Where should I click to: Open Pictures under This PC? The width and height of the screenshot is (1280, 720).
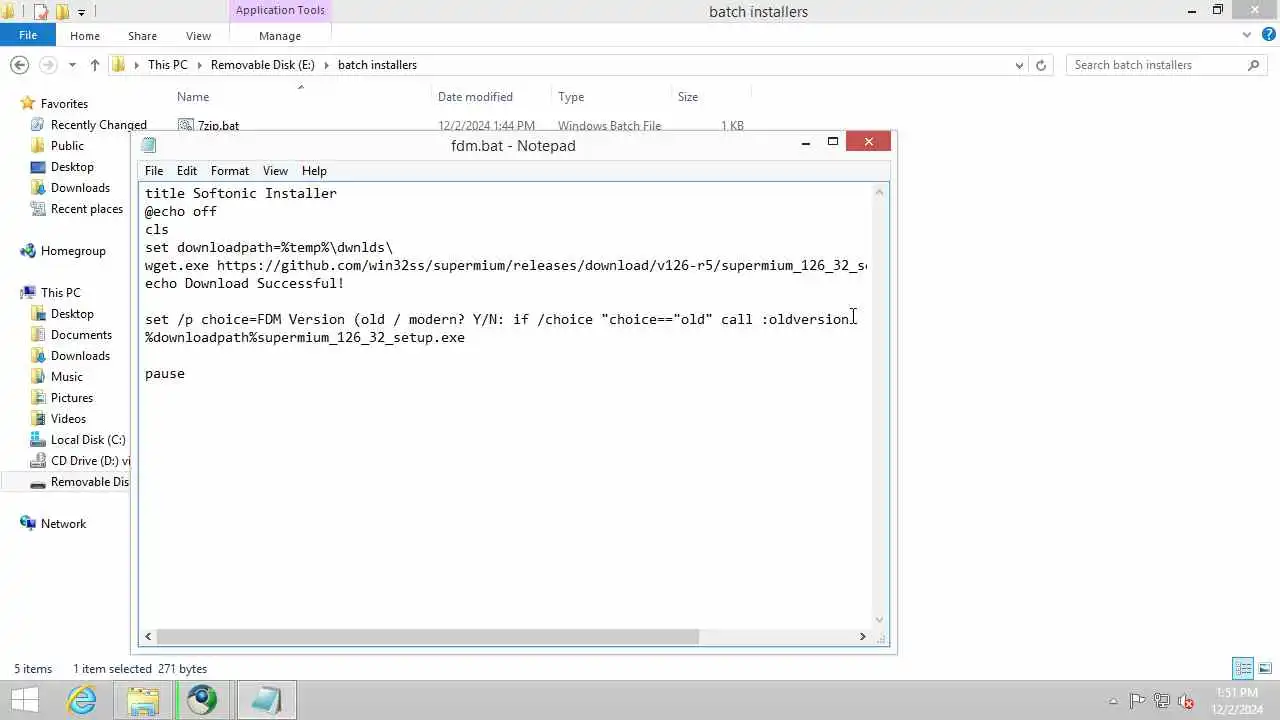pyautogui.click(x=72, y=398)
